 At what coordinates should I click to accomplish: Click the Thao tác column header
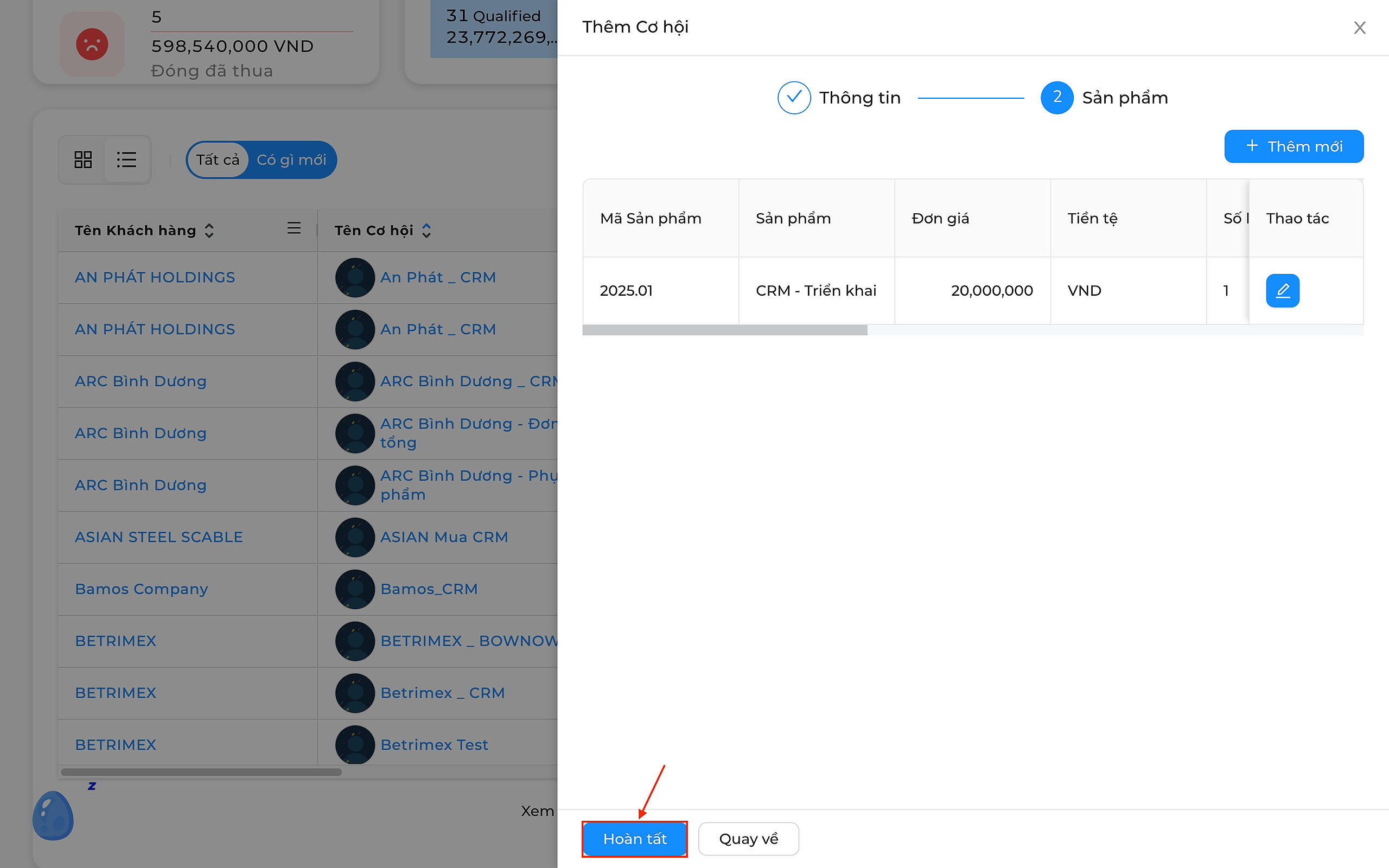(1306, 218)
